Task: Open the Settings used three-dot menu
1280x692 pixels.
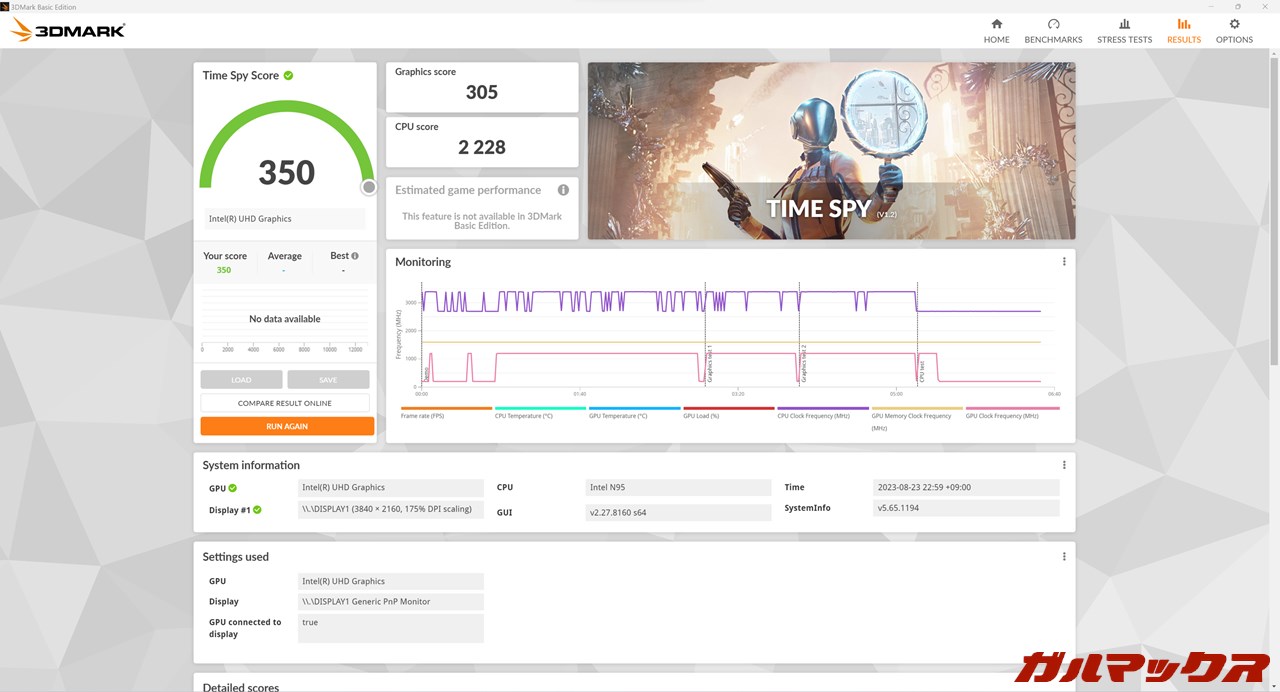Action: point(1064,557)
